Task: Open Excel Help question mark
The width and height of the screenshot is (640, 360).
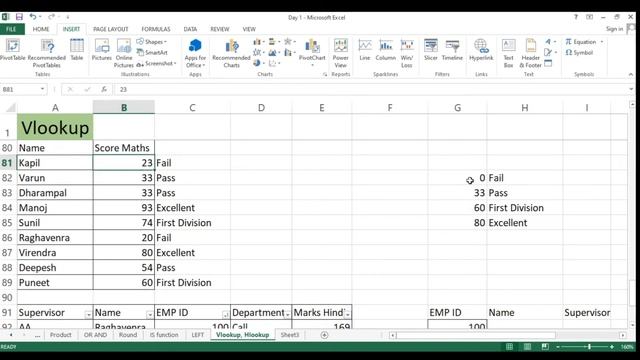Action: click(x=576, y=17)
